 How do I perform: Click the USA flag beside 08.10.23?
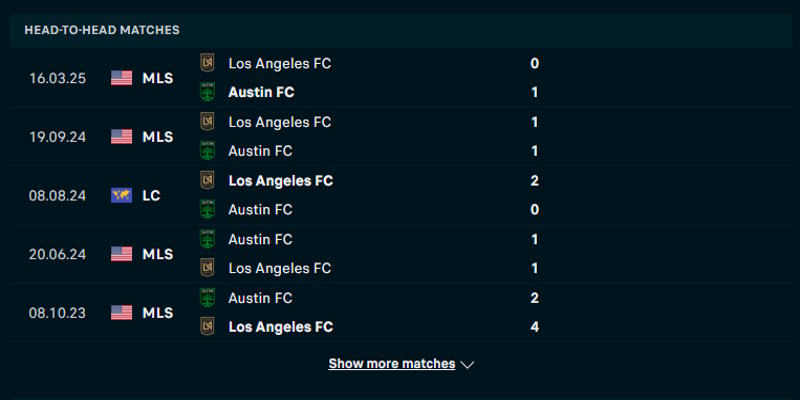[121, 312]
